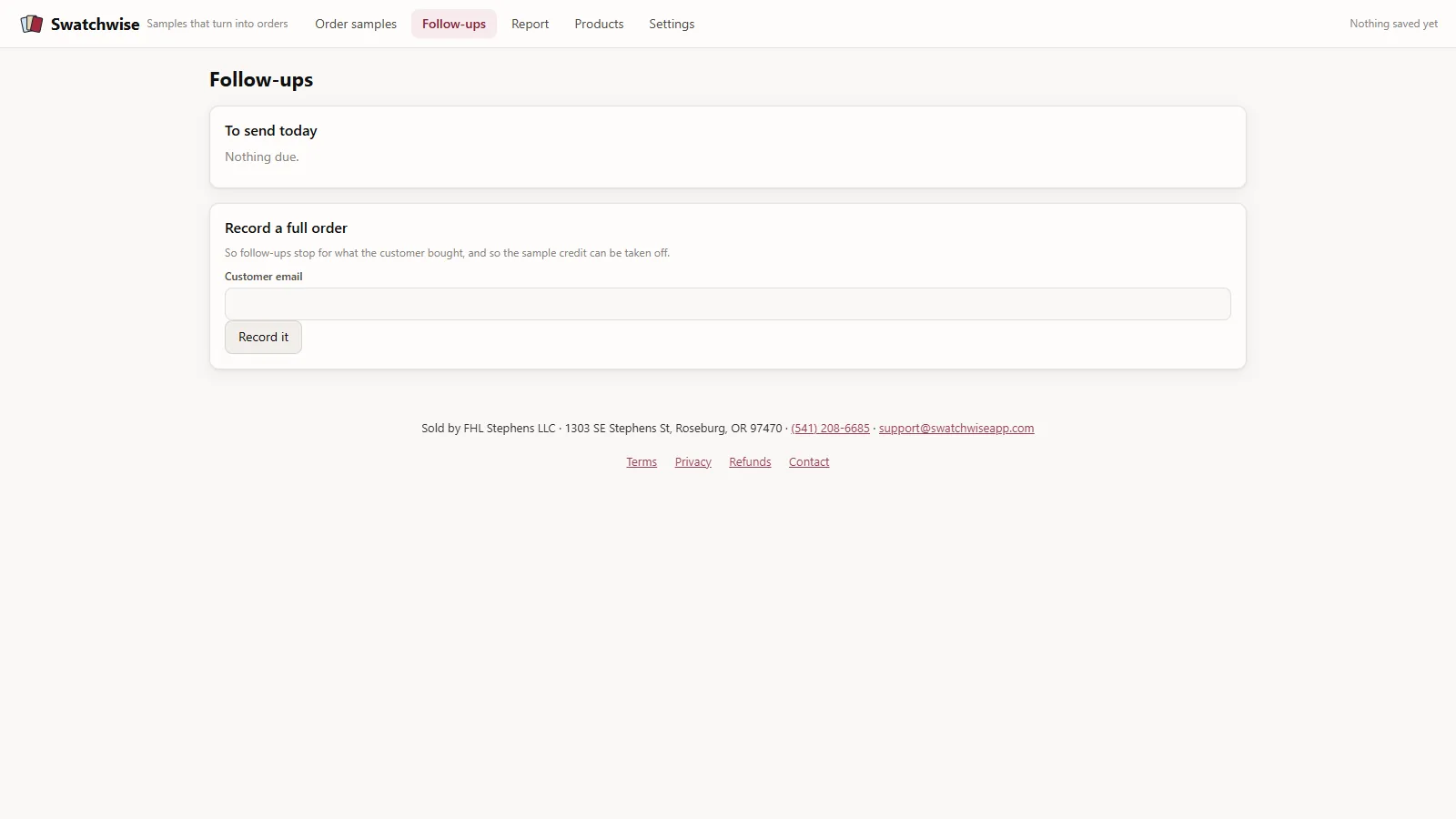
Task: Click the Swatchwise brand name
Action: (x=96, y=25)
